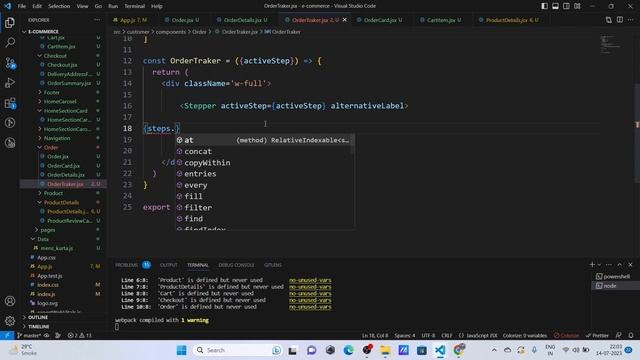Image resolution: width=640 pixels, height=360 pixels.
Task: Toggle the bottom panel layout icon
Action: [556, 6]
